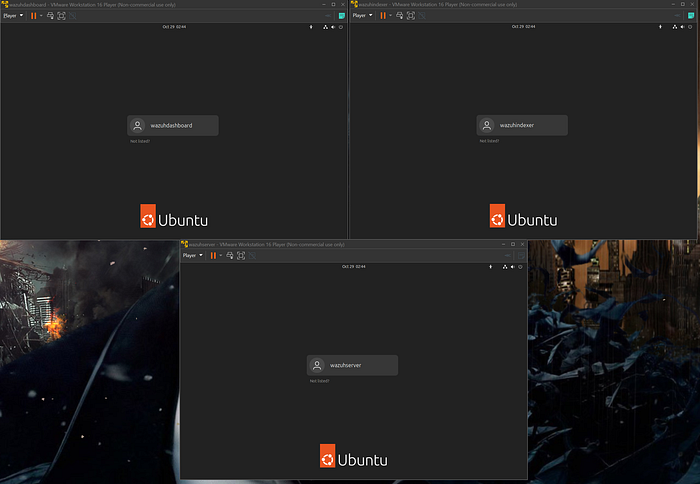Click the clock in wazuhindexer Ubuntu top bar

(523, 26)
